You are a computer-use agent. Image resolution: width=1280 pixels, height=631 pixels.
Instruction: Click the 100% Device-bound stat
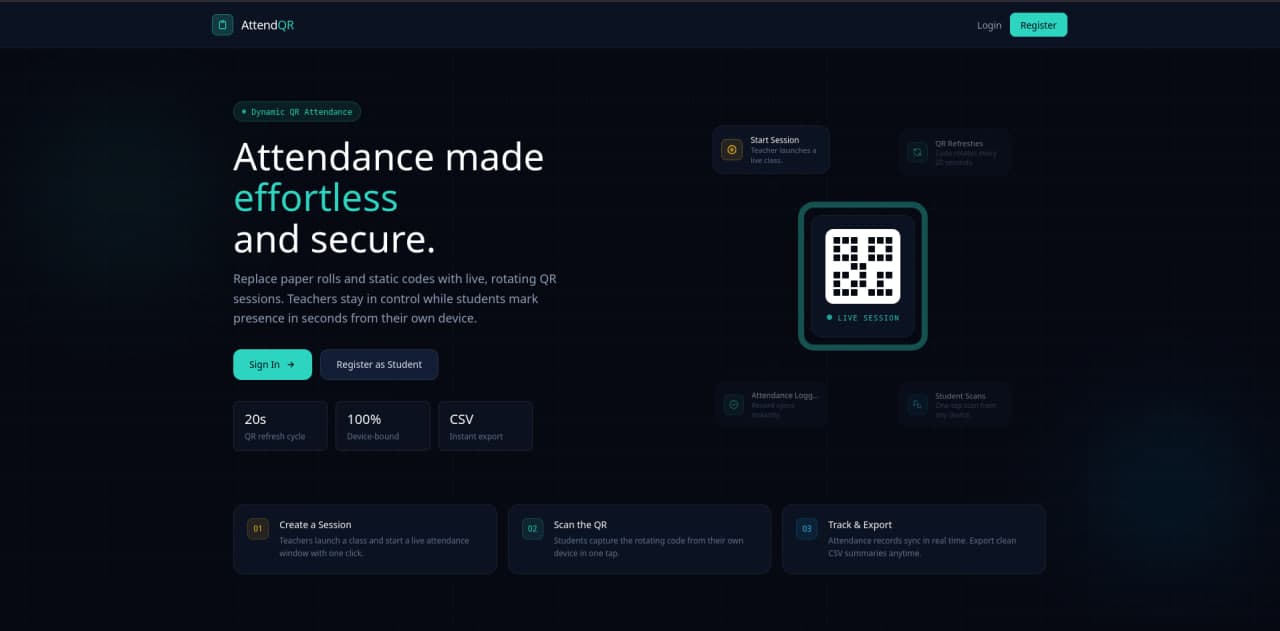pos(382,426)
